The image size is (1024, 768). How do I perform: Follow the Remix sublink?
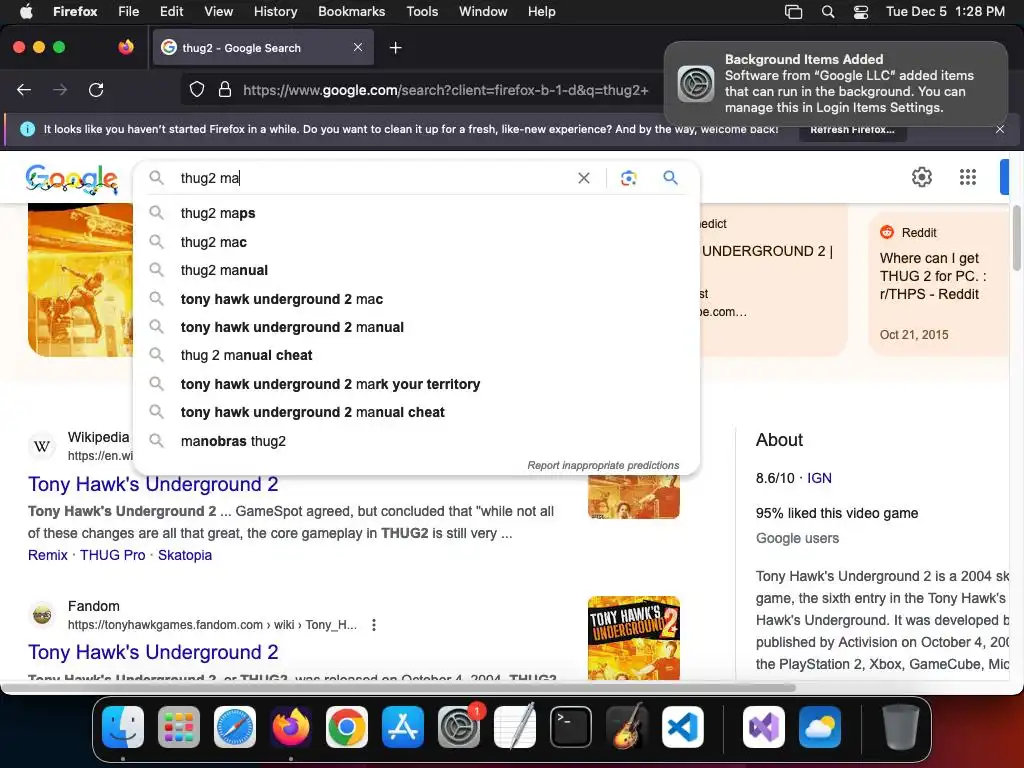click(x=48, y=555)
